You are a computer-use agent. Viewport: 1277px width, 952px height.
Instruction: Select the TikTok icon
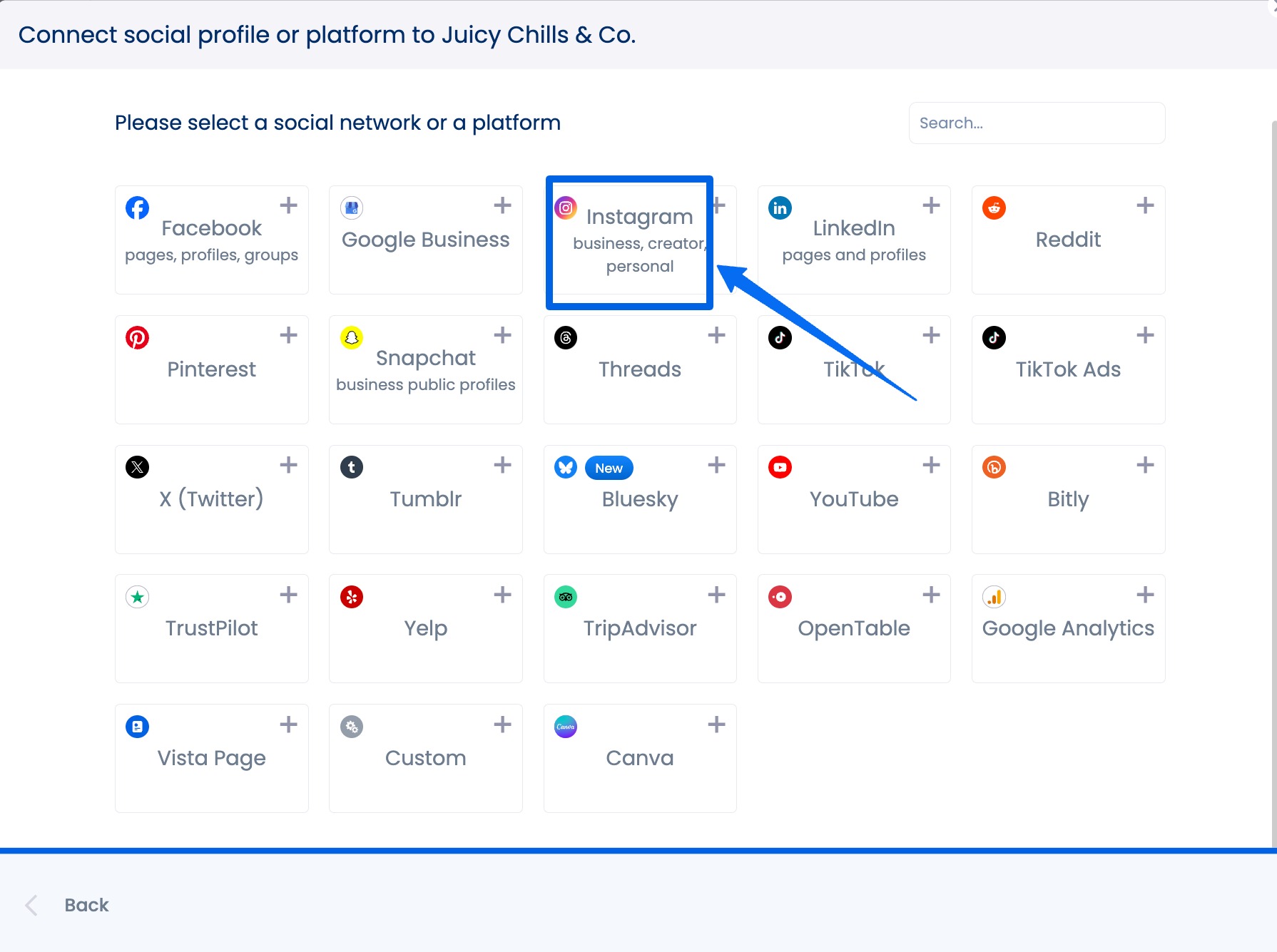tap(780, 337)
